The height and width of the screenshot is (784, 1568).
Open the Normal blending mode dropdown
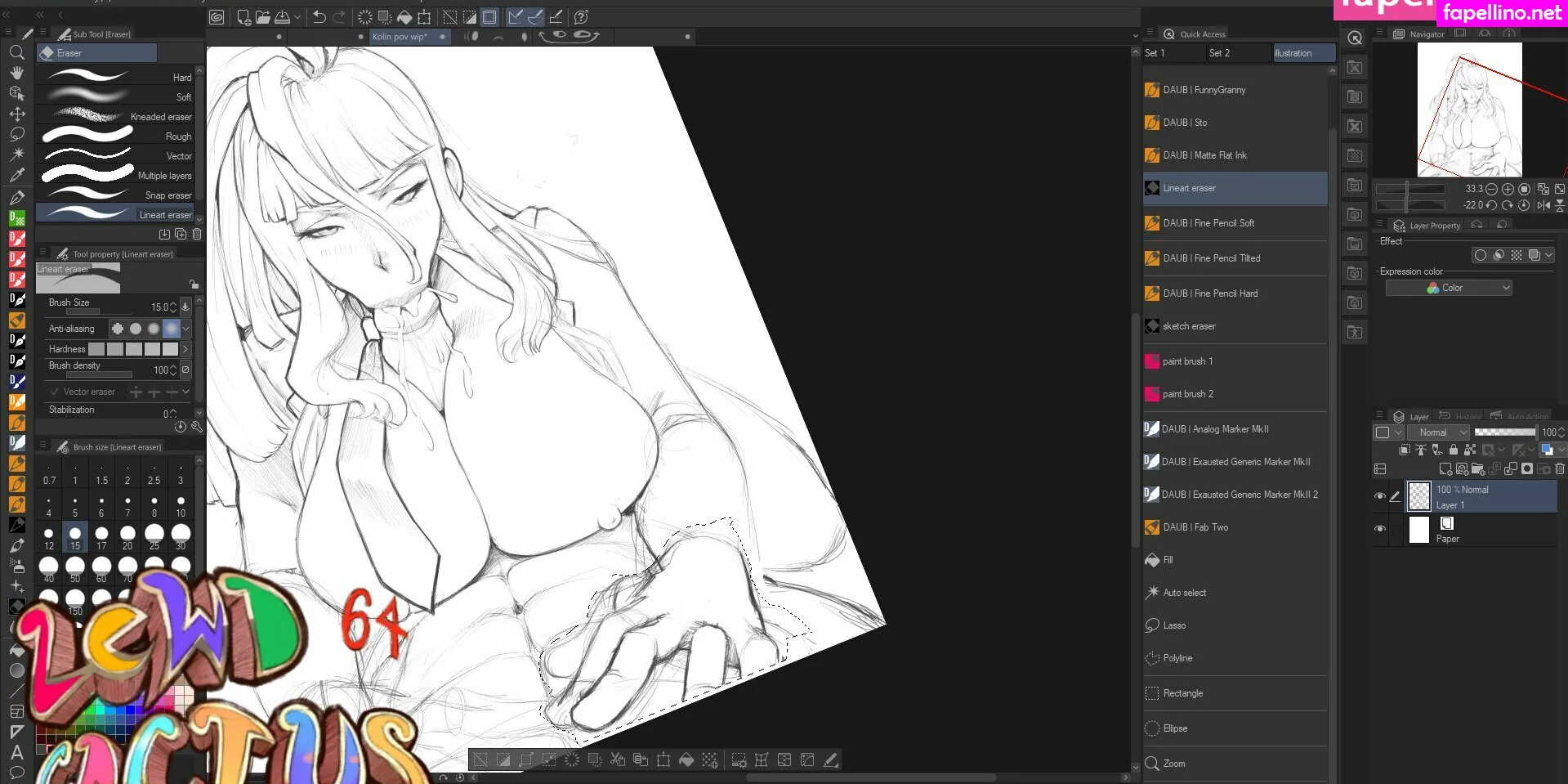coord(1439,432)
